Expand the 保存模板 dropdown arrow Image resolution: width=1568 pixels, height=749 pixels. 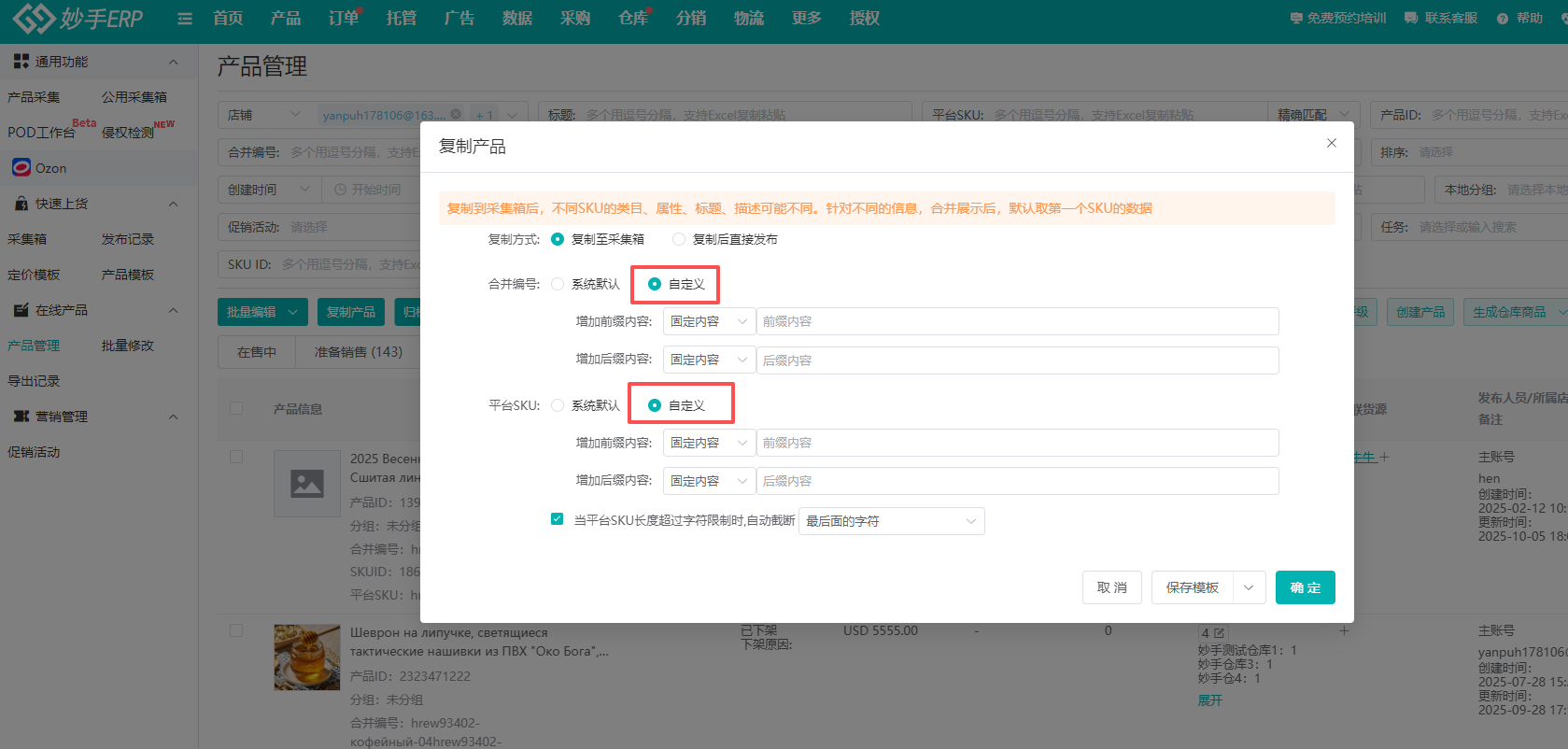click(1249, 587)
